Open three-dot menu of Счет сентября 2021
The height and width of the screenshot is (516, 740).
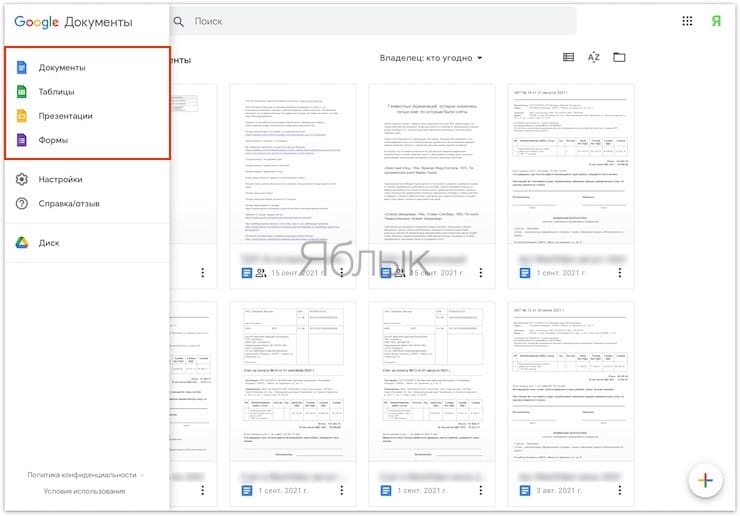pos(342,491)
